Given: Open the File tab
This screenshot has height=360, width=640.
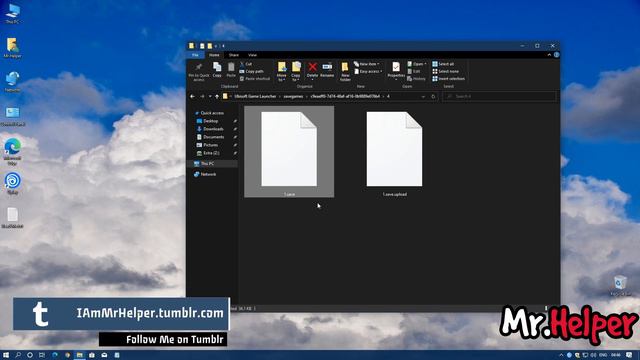Looking at the screenshot, I should (x=196, y=55).
